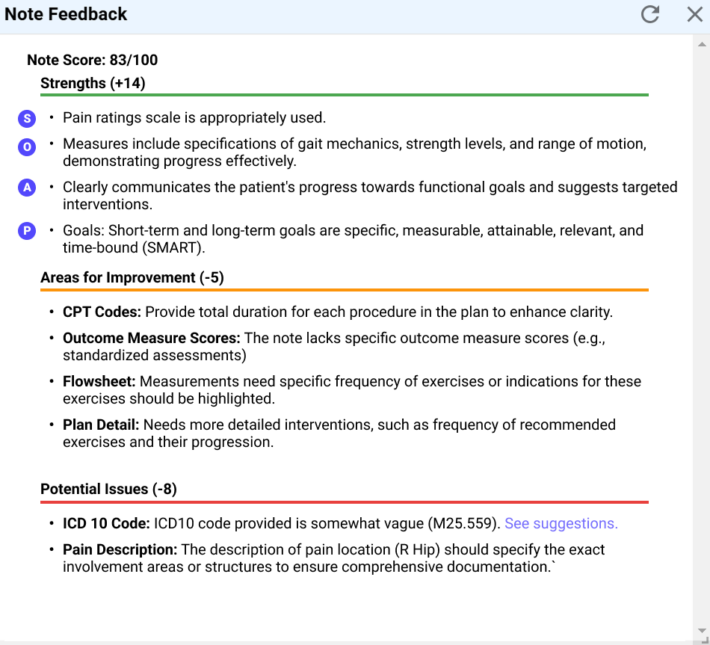Select the P (Plan) section badge
This screenshot has width=710, height=645.
click(27, 231)
